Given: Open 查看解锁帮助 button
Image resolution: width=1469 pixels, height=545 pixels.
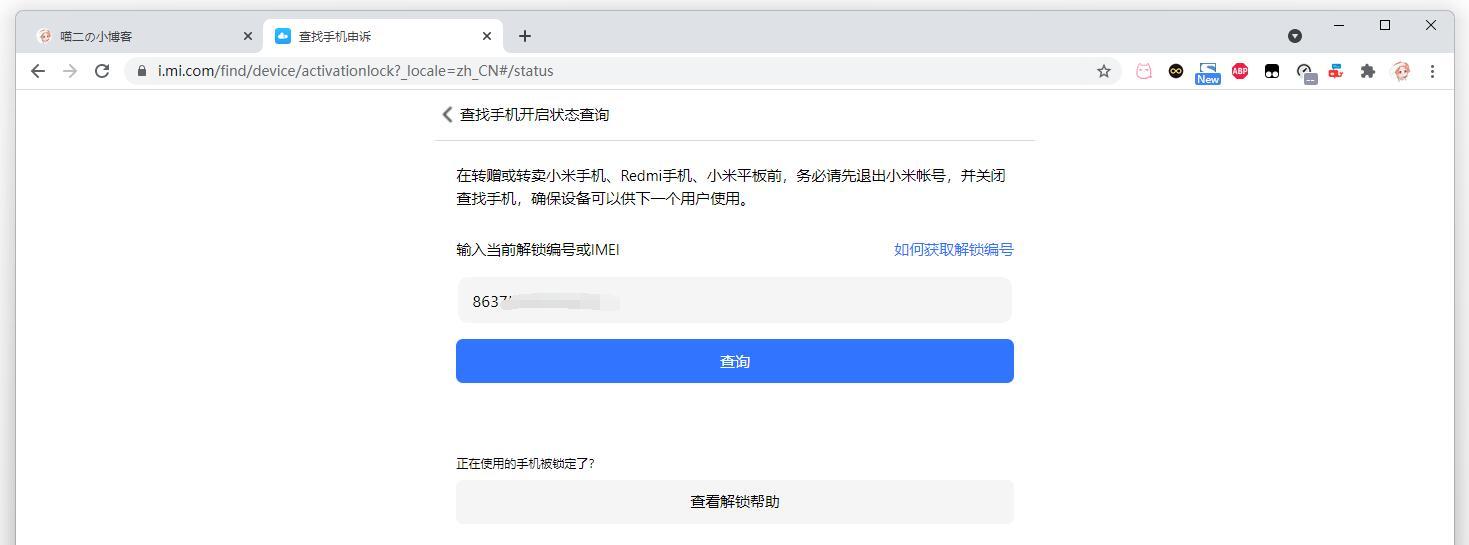Looking at the screenshot, I should 735,502.
